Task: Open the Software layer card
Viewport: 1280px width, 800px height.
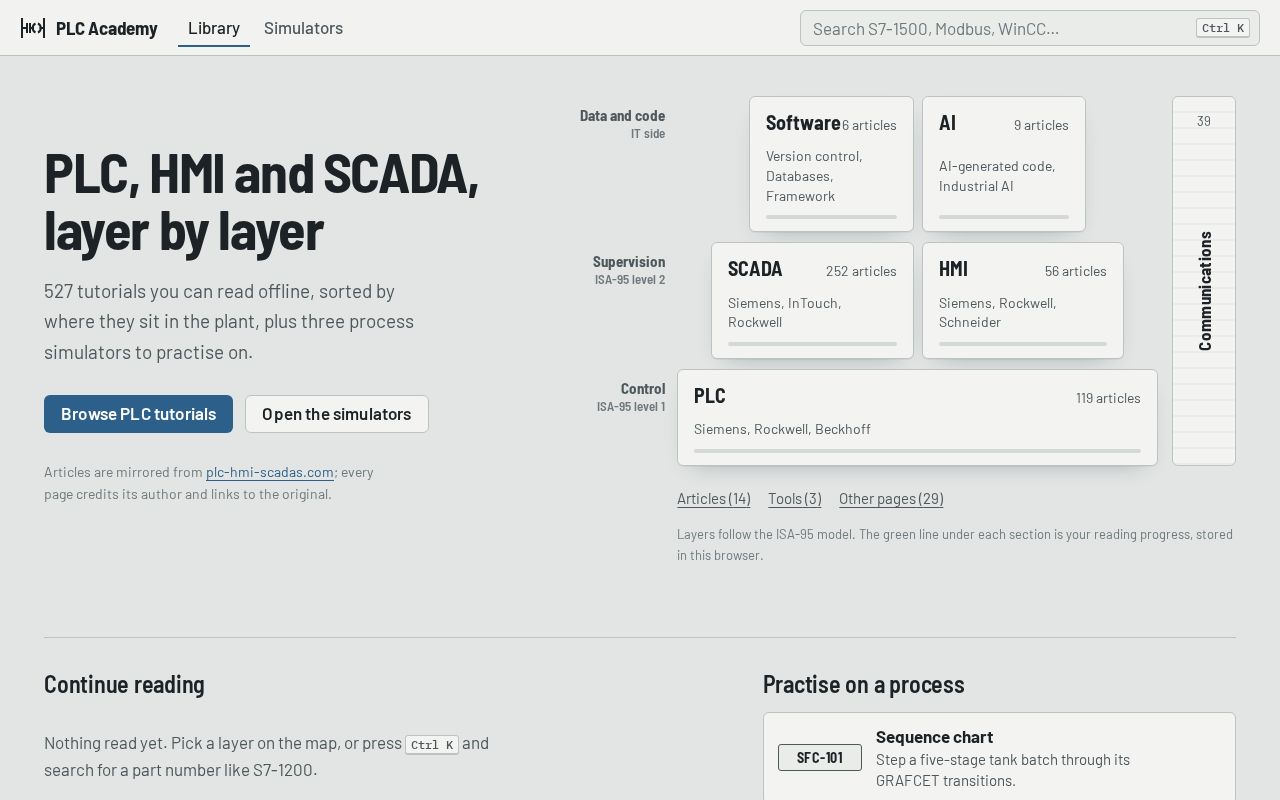Action: (831, 164)
